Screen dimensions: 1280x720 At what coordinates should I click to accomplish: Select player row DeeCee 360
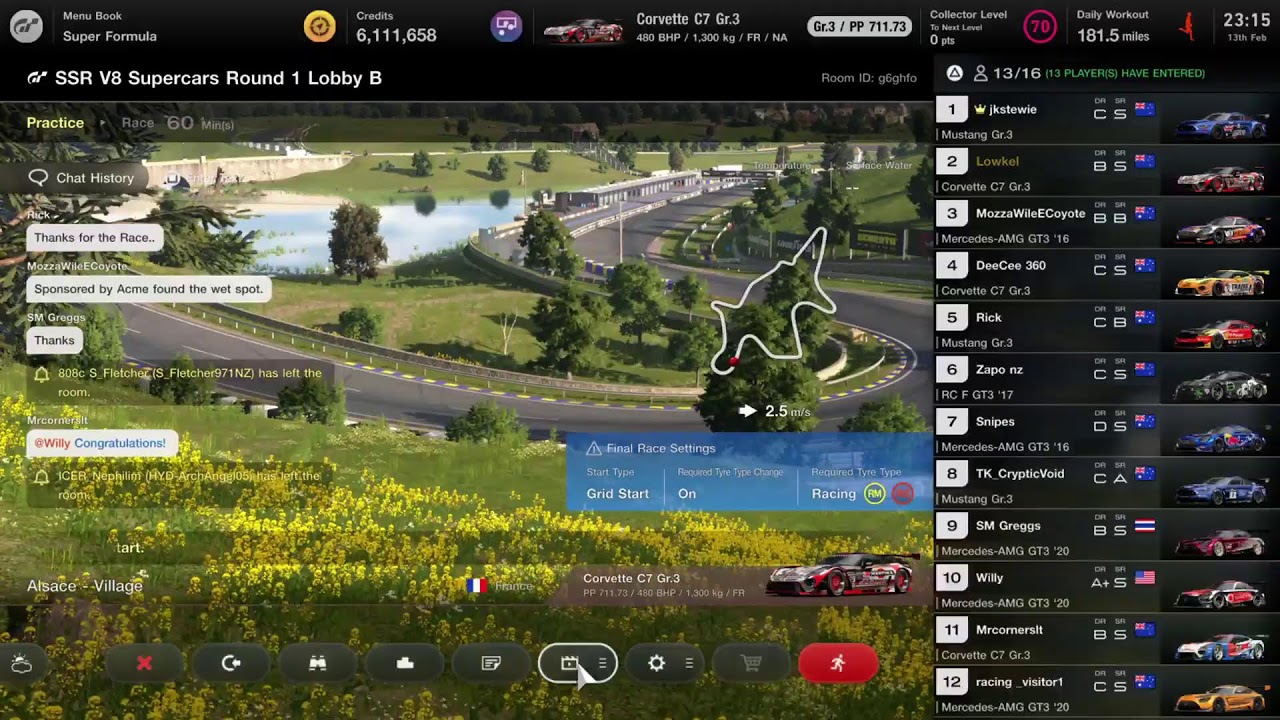coord(1107,276)
